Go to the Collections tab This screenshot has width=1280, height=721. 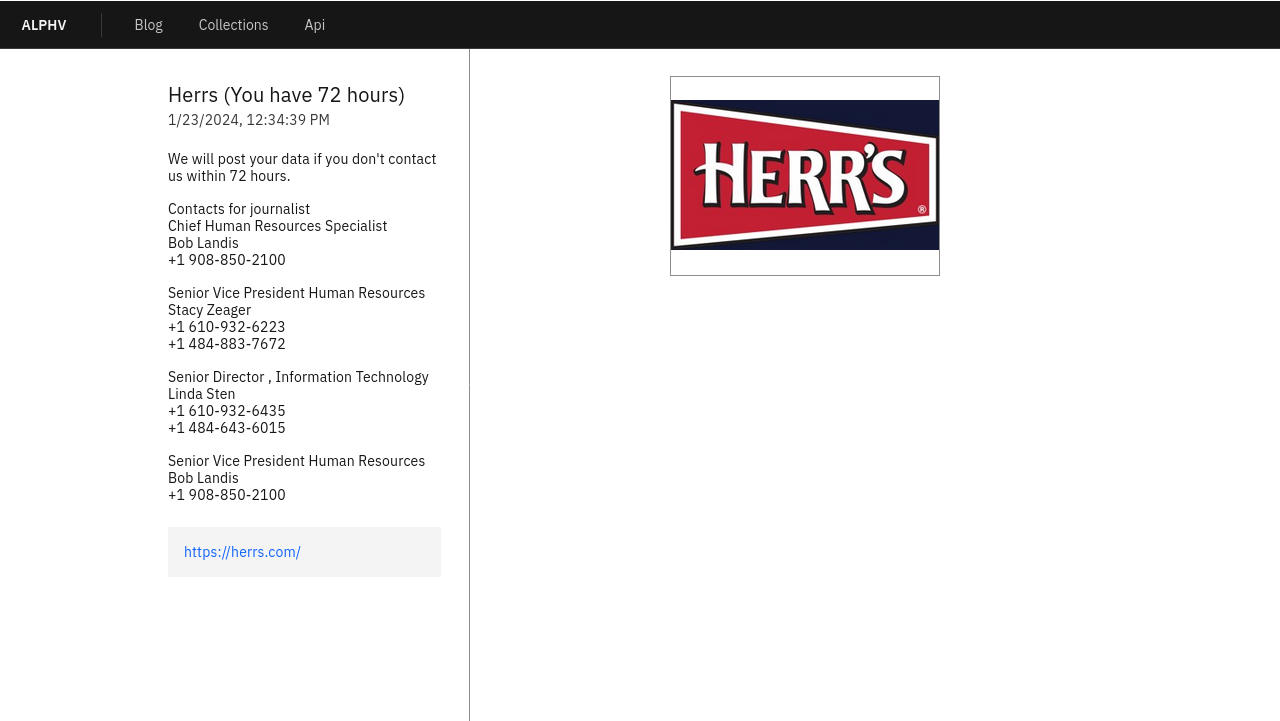233,25
